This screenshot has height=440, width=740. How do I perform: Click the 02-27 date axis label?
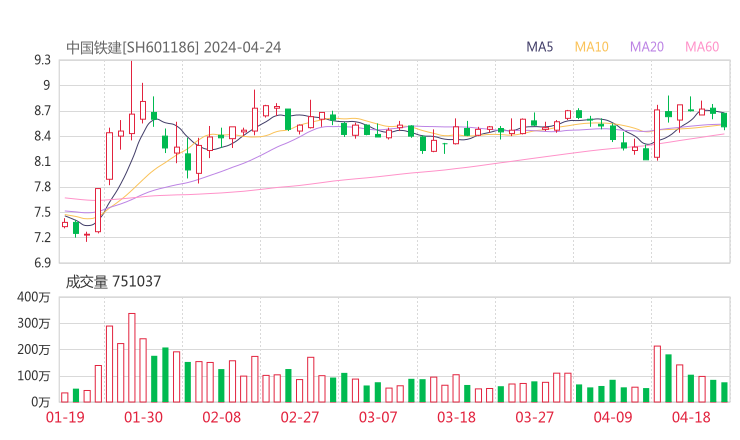(x=300, y=417)
